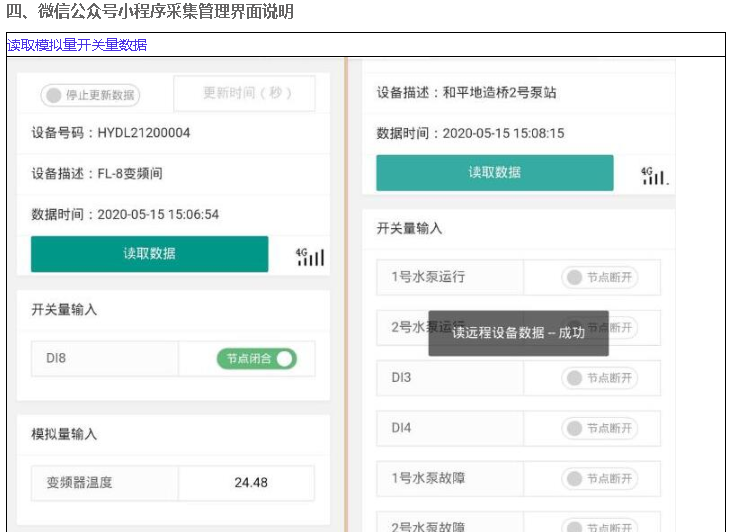Screen dimensions: 732x532
Task: Toggle the 1号水泵故障 节点断开 switch
Action: 598,478
